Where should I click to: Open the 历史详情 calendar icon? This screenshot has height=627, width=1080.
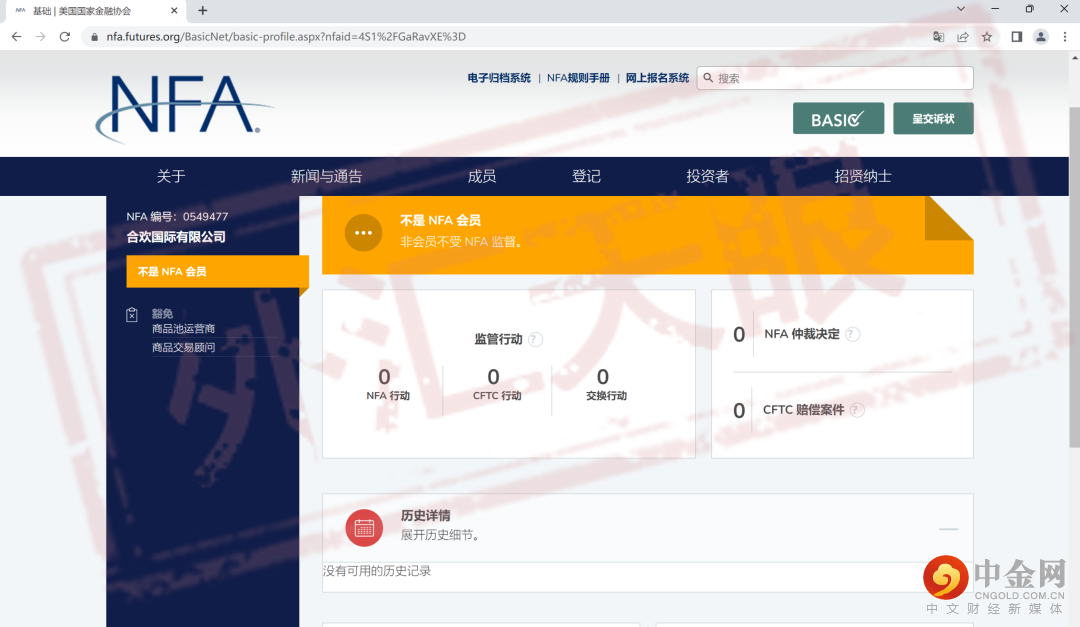364,527
